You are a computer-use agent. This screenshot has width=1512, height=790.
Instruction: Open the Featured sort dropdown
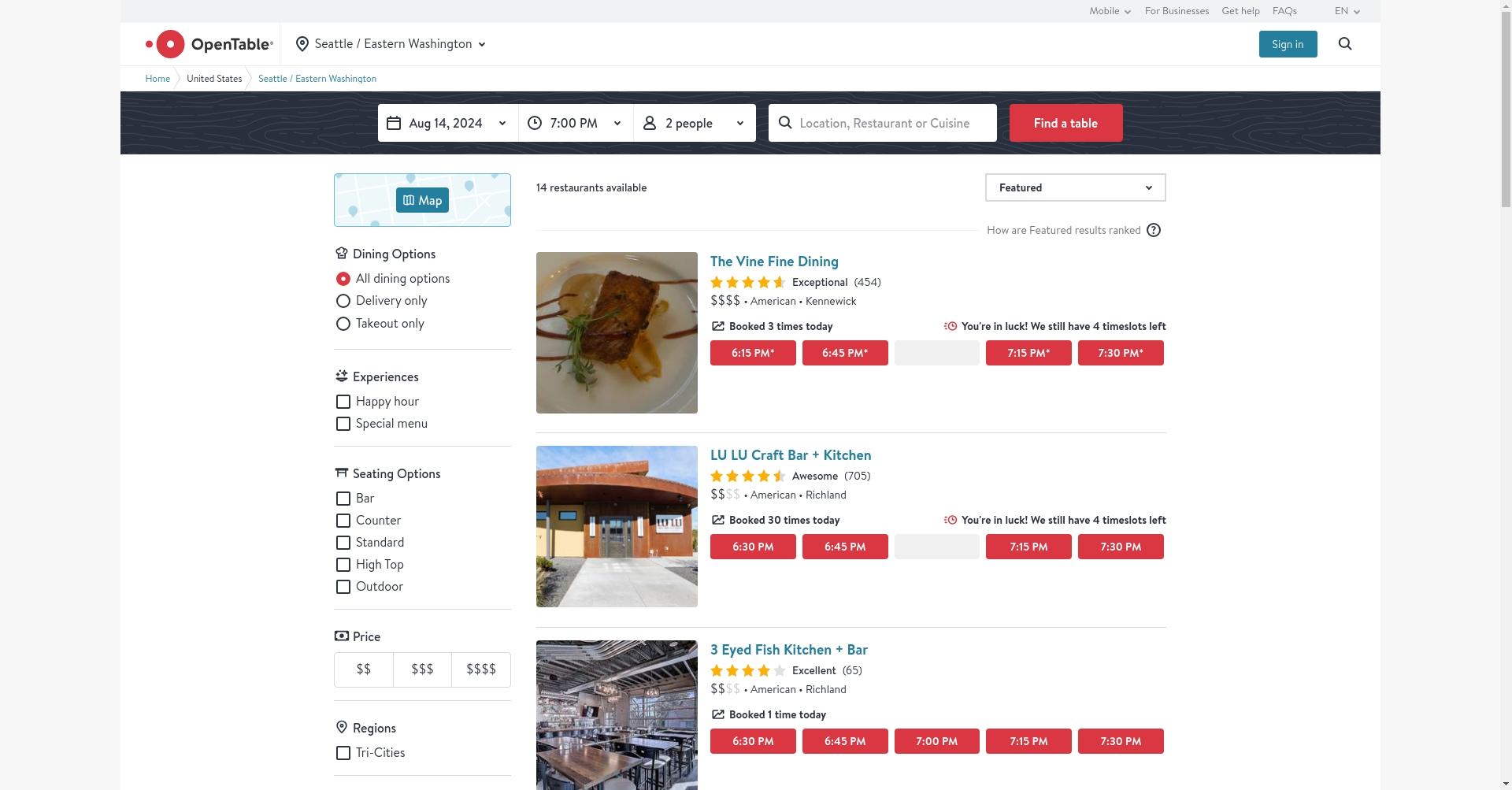pos(1076,187)
